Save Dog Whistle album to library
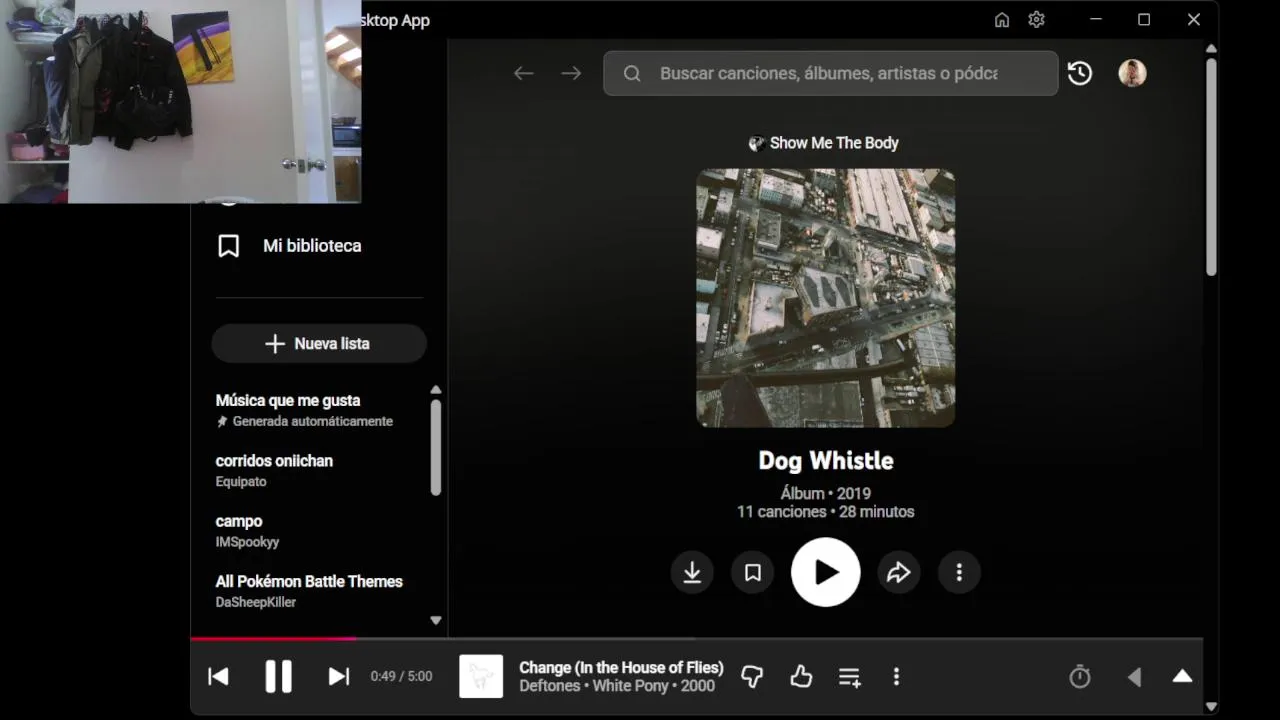The image size is (1280, 720). (753, 572)
